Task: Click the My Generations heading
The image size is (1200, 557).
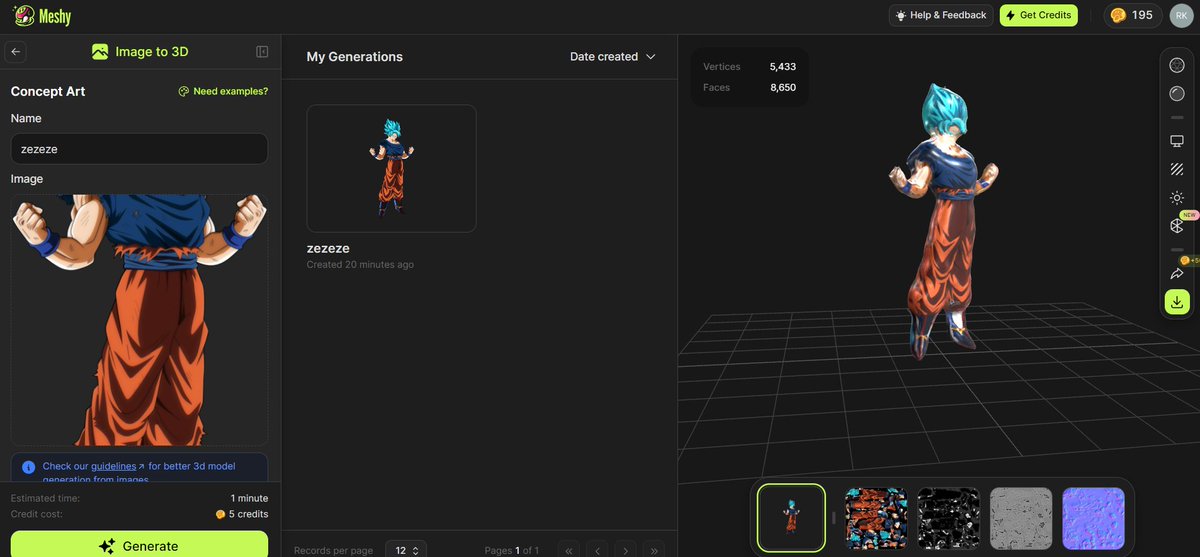Action: pyautogui.click(x=355, y=57)
